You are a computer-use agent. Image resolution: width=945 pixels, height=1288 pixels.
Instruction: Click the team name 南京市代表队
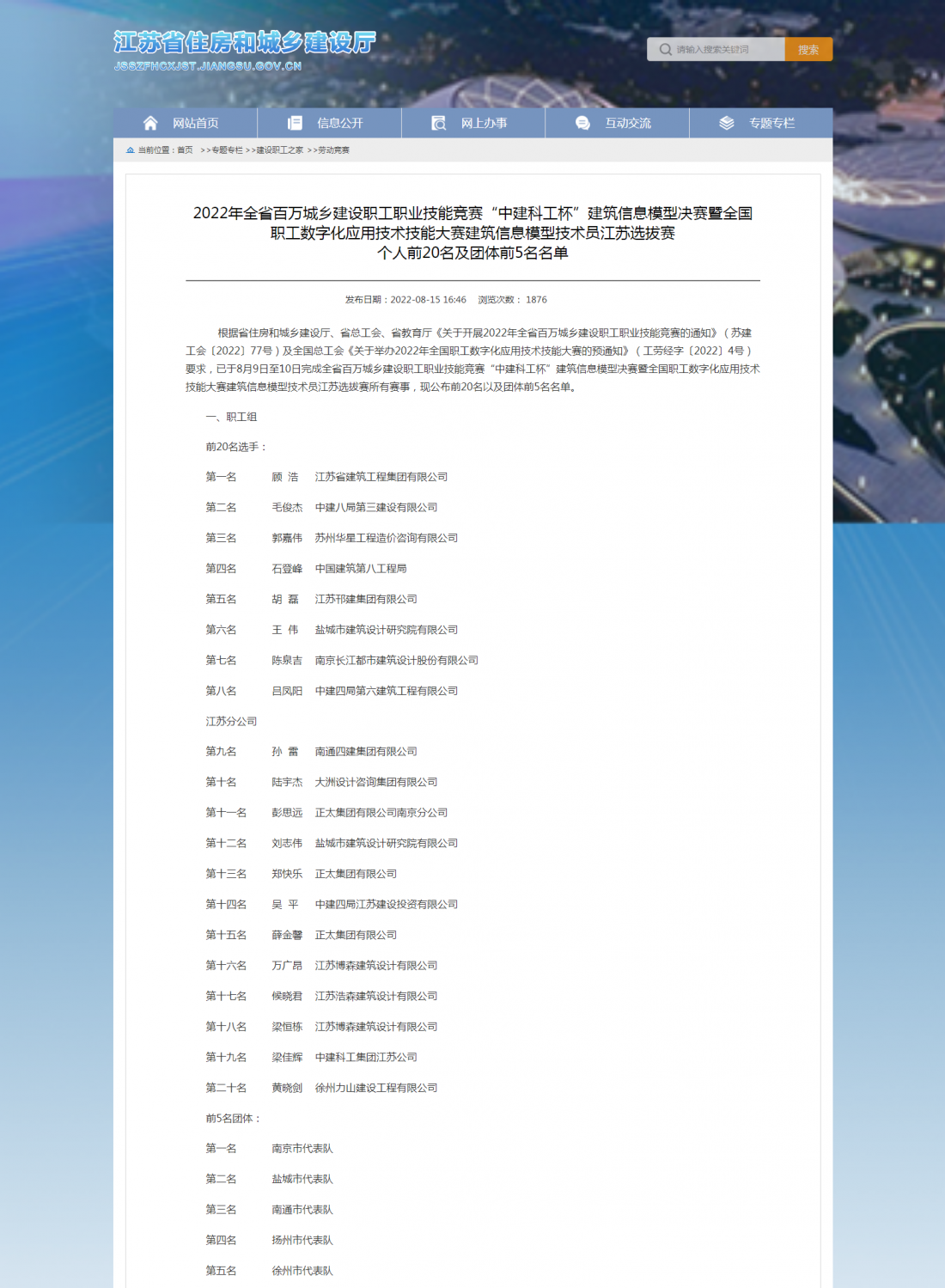coord(302,1149)
